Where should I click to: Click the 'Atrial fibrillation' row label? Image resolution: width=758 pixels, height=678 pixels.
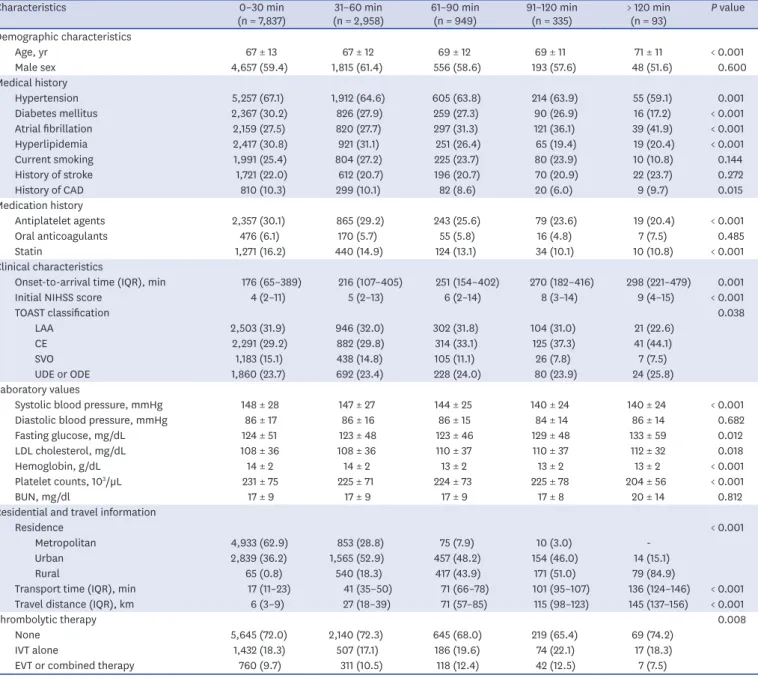pyautogui.click(x=53, y=129)
